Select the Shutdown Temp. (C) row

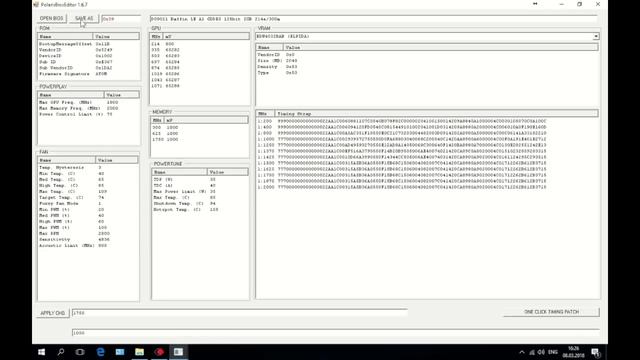200,203
